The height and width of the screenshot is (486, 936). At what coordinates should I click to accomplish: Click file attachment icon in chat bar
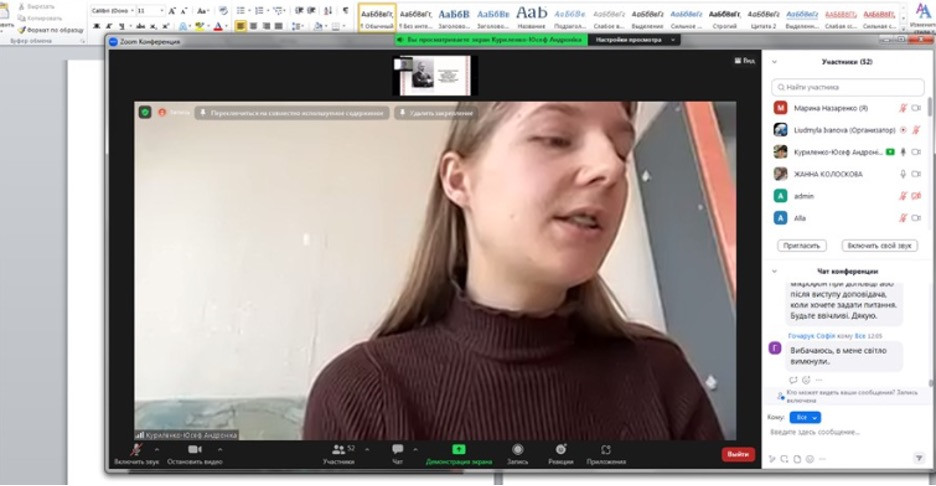click(x=797, y=459)
